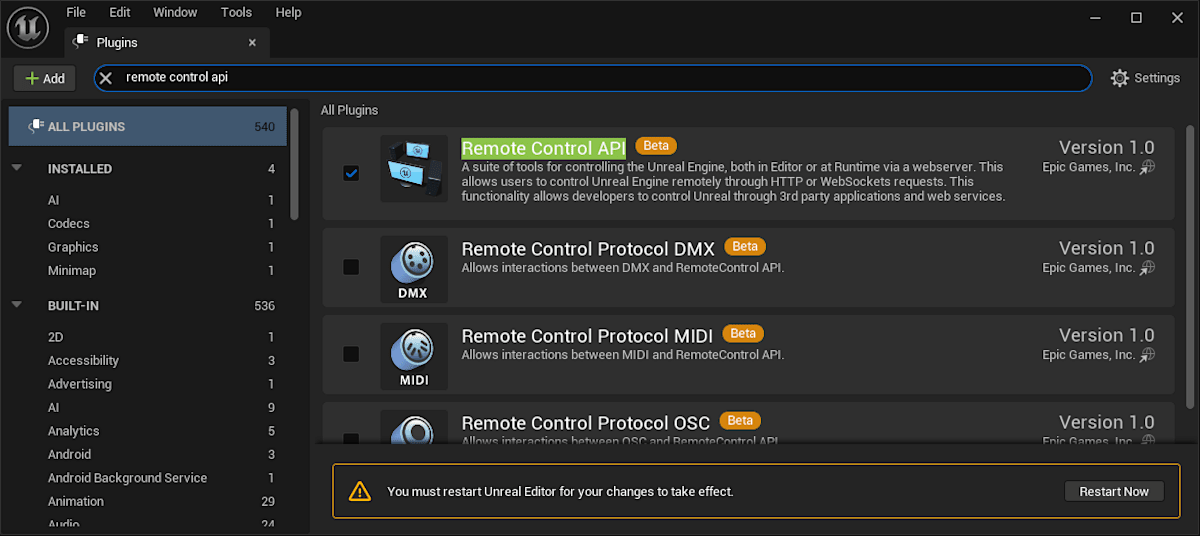Open the globe link for Remote Control API
This screenshot has height=536, width=1200.
click(1148, 167)
